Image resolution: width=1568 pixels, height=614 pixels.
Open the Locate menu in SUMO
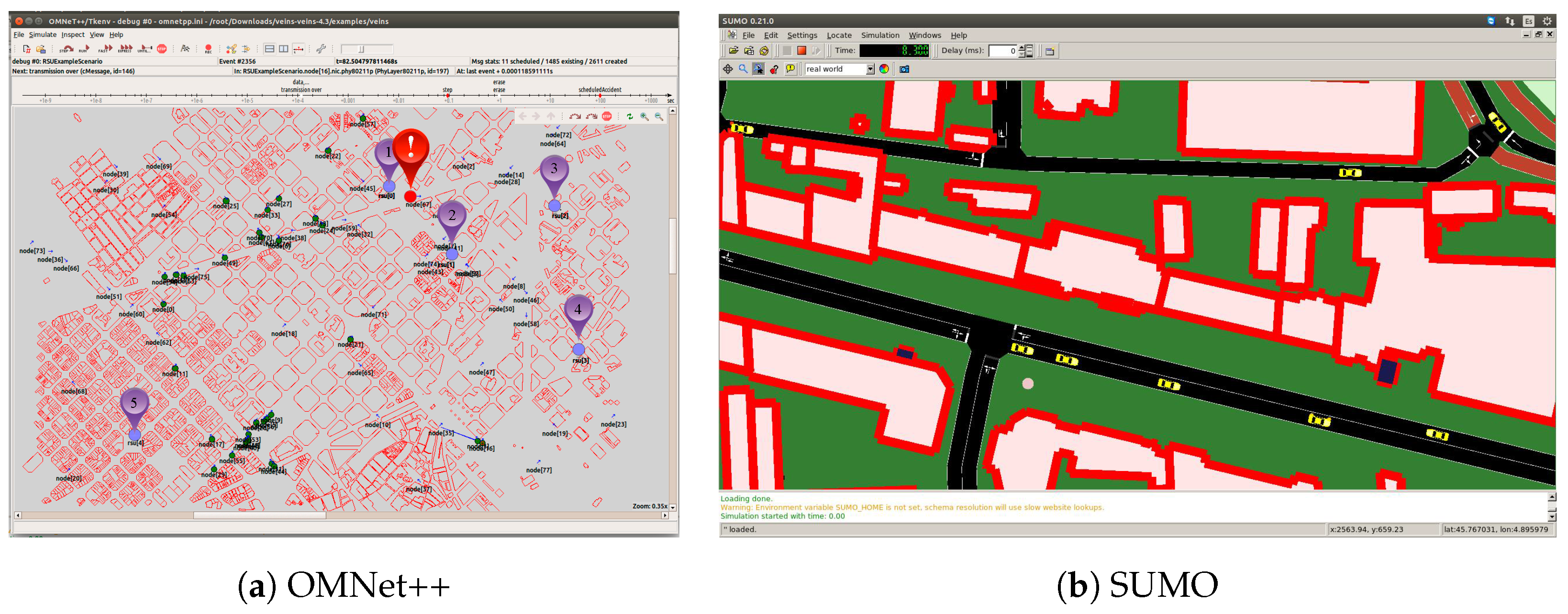[839, 35]
